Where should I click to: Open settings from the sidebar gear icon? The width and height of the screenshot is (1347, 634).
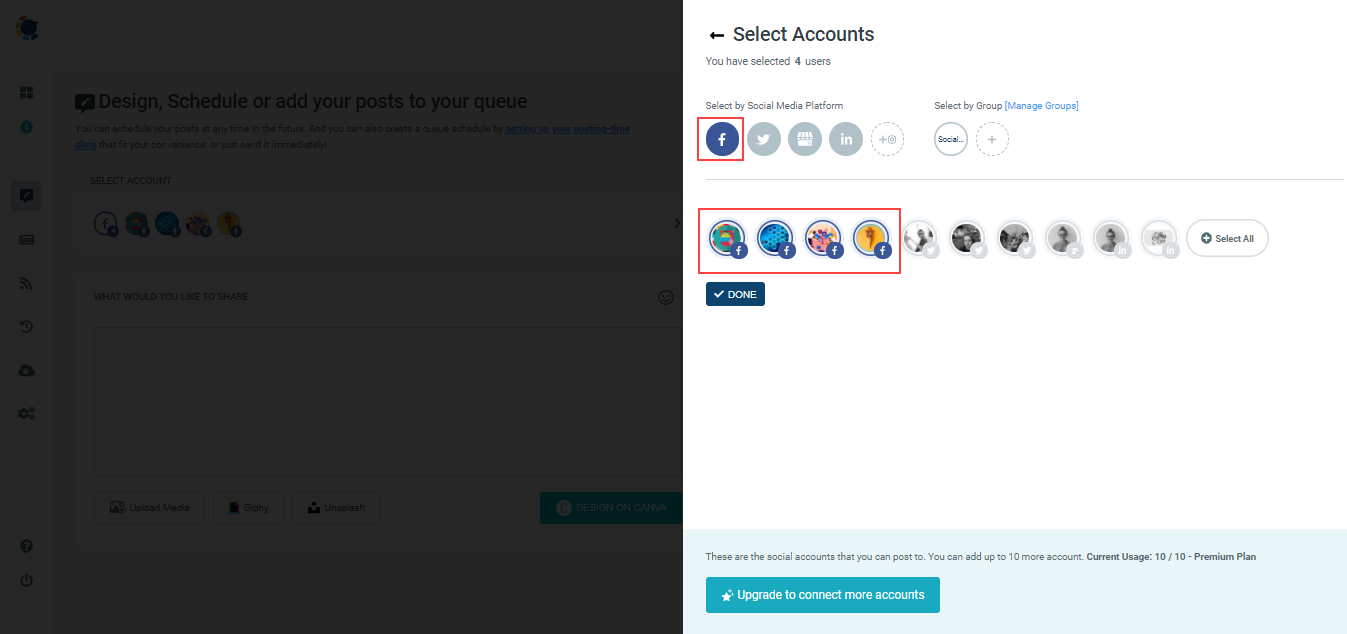coord(26,413)
